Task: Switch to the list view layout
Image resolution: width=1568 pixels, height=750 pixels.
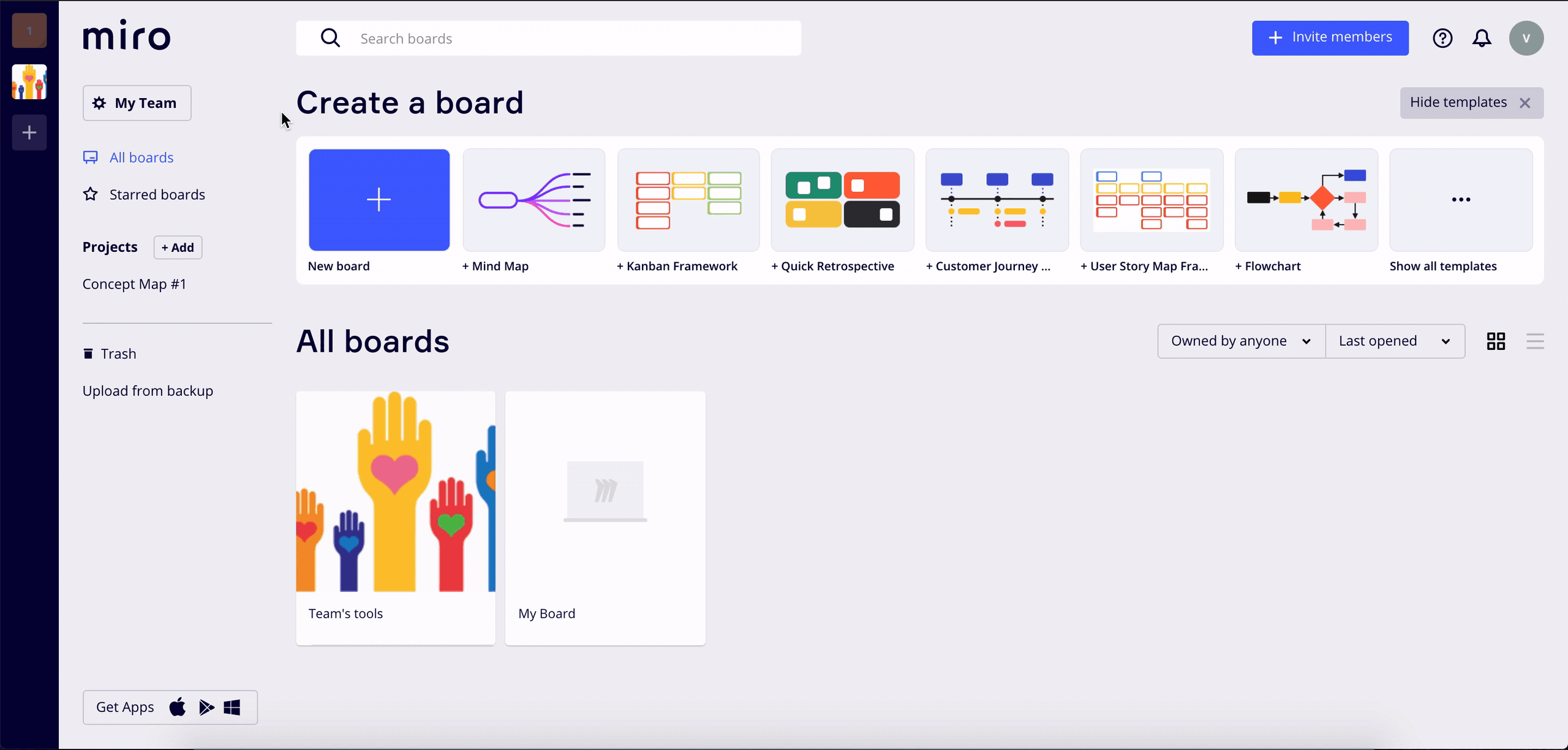Action: click(x=1535, y=341)
